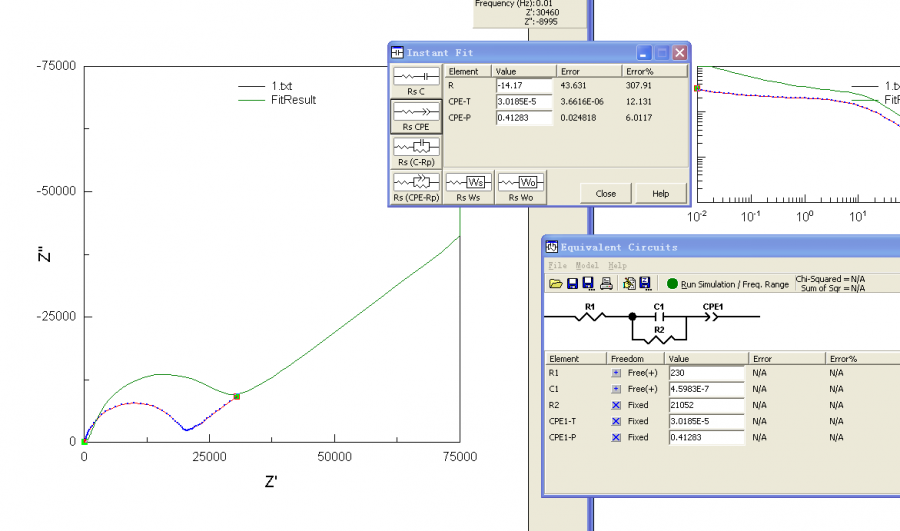Select the Rs Ws Warburg model
Screen dimensions: 900x531
coord(468,186)
